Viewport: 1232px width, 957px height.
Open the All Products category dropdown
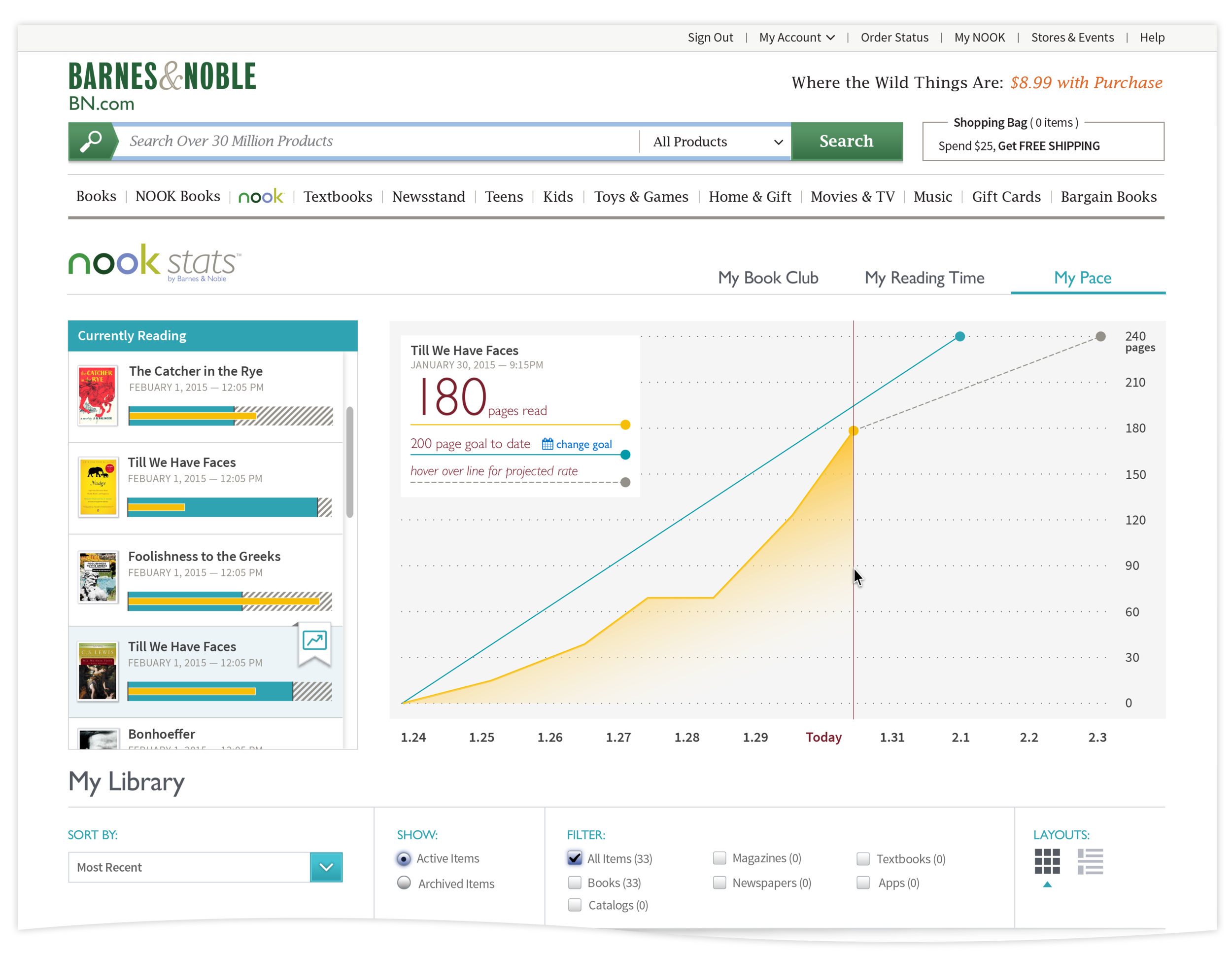[717, 142]
